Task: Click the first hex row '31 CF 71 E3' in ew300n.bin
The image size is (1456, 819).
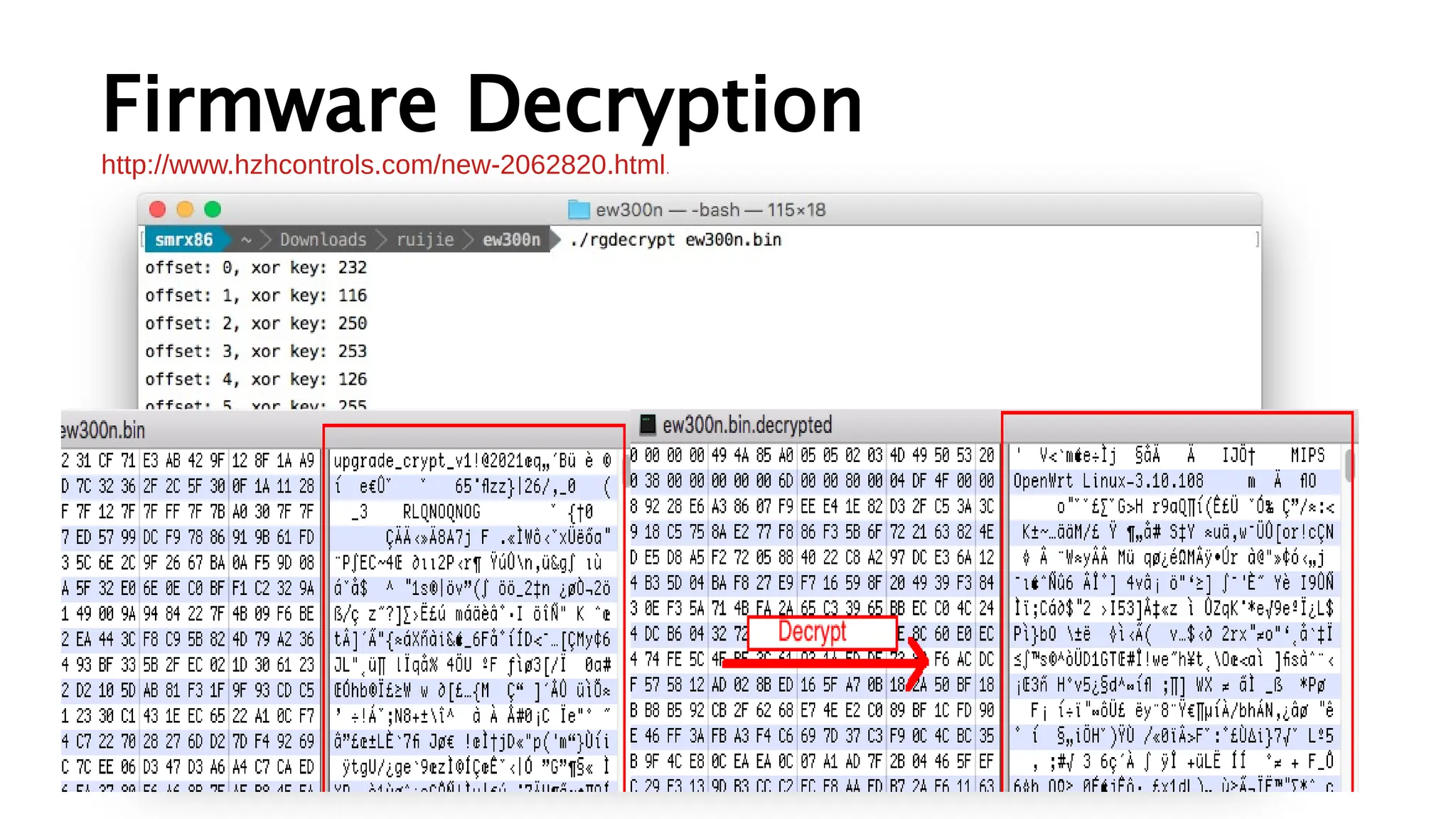Action: (x=188, y=461)
